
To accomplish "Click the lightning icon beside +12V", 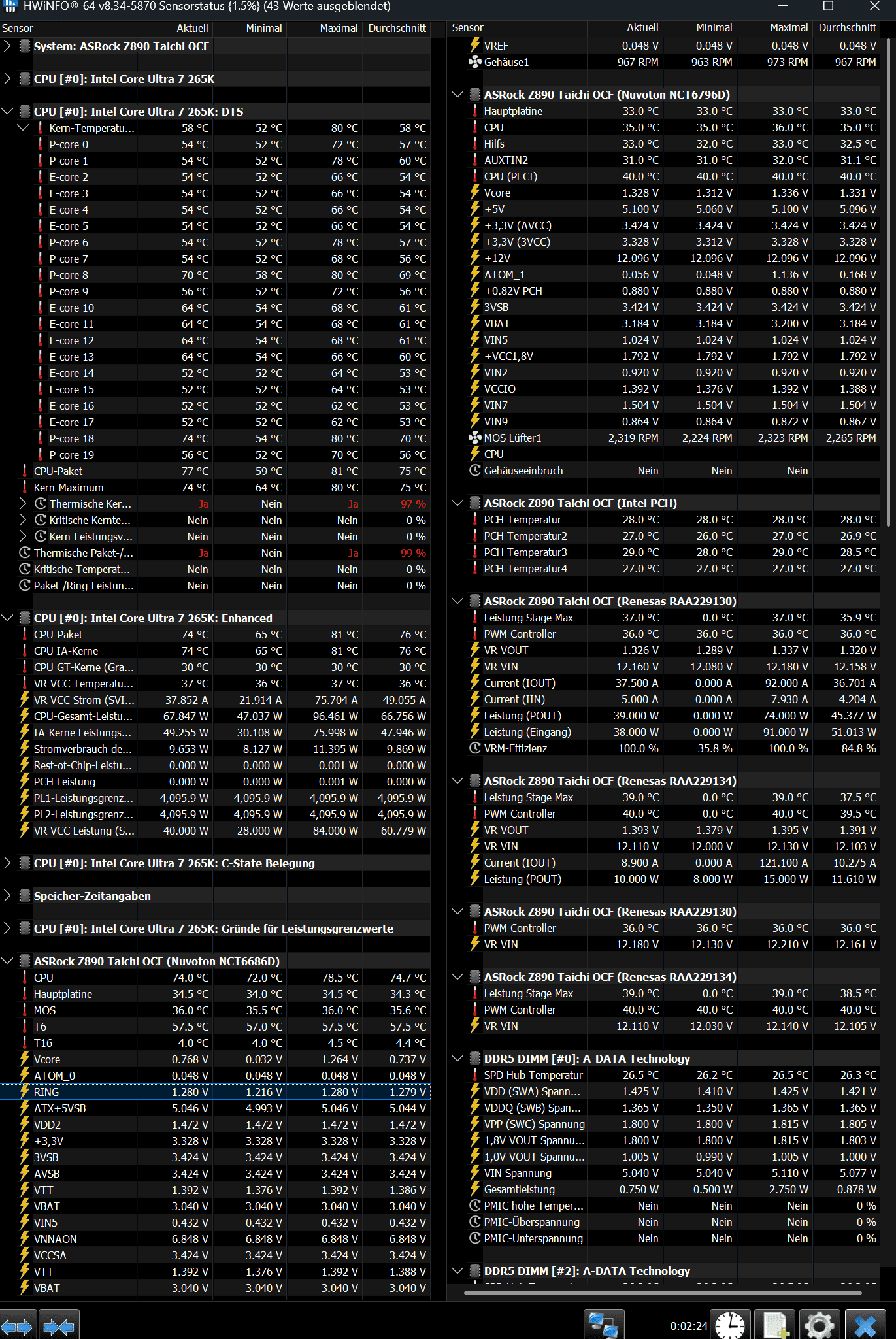I will 475,258.
